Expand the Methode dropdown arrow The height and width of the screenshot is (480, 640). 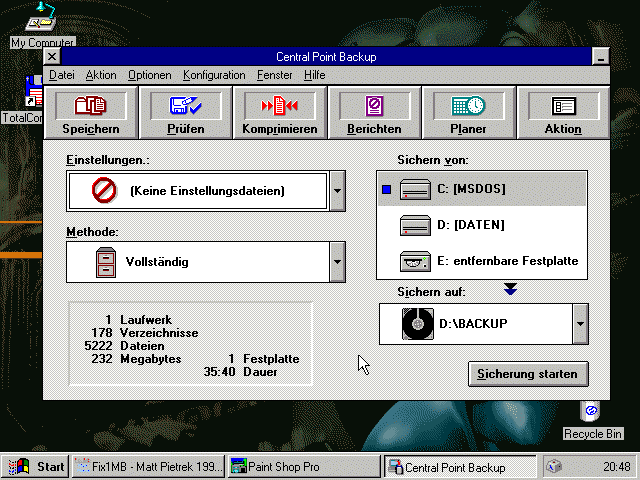337,262
